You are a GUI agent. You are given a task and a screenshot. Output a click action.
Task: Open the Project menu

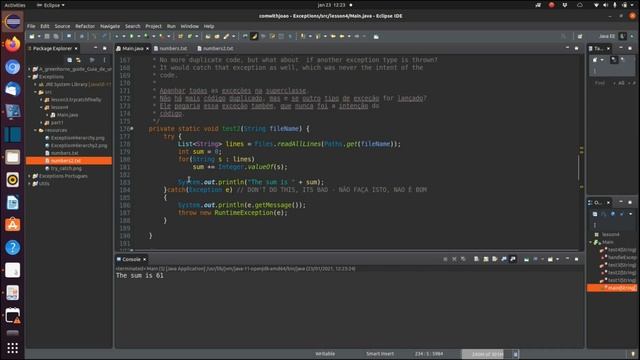click(153, 26)
